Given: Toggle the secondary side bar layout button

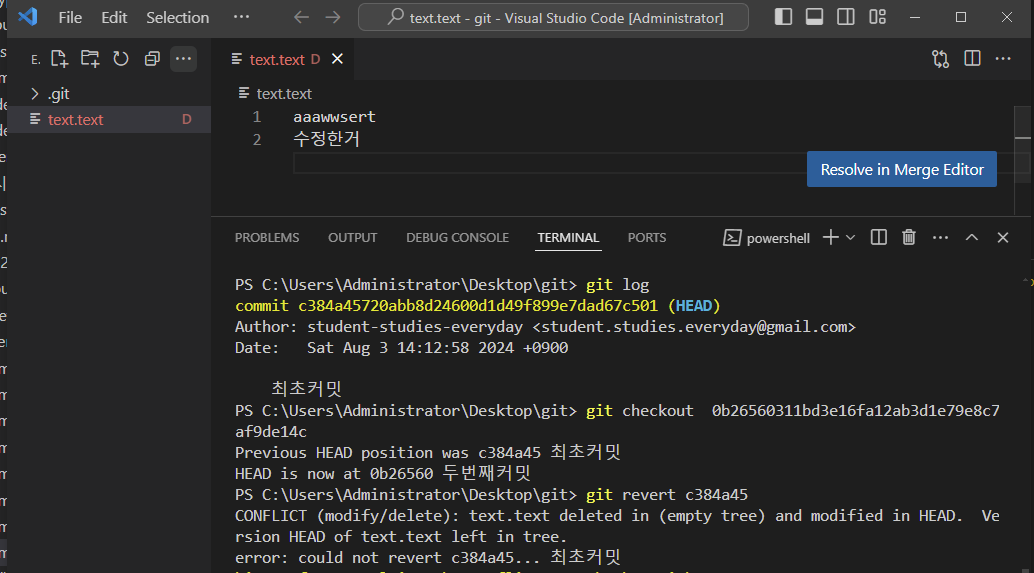Looking at the screenshot, I should point(846,17).
